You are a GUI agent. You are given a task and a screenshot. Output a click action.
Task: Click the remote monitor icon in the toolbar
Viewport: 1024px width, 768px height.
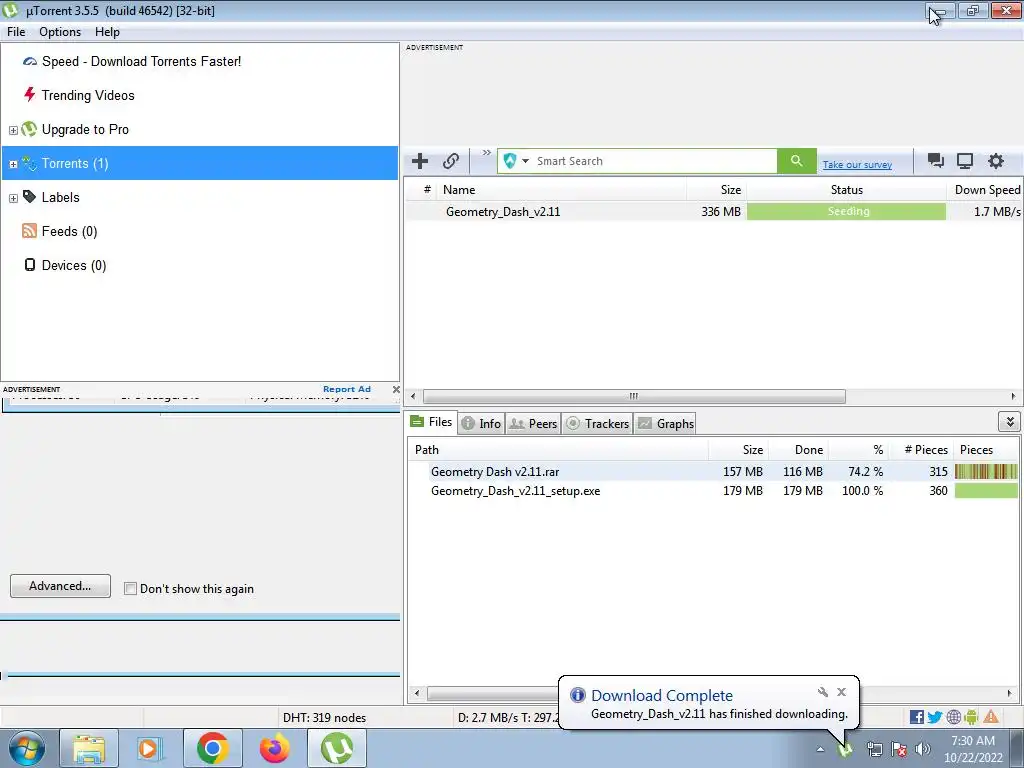click(965, 161)
